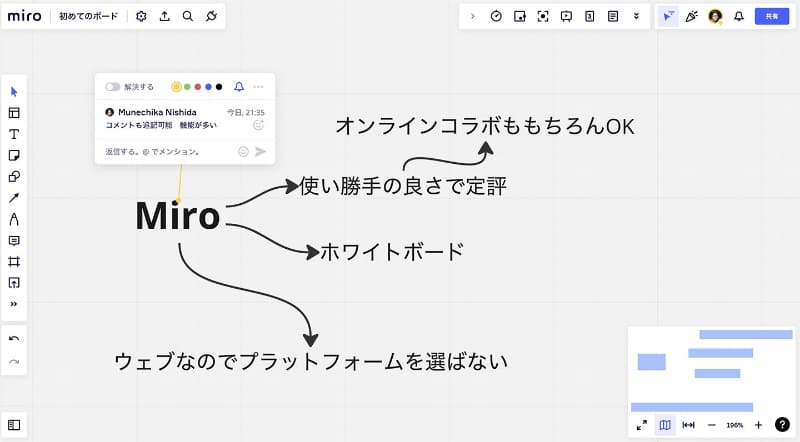
Task: Expand more tools double chevron in left toolbar
Action: point(14,304)
